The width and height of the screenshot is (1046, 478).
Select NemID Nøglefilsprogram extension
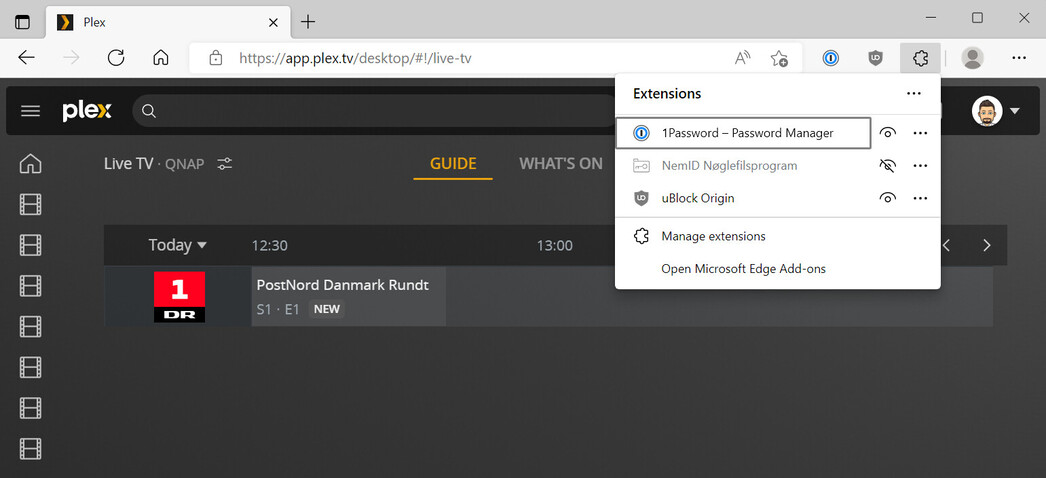point(743,165)
